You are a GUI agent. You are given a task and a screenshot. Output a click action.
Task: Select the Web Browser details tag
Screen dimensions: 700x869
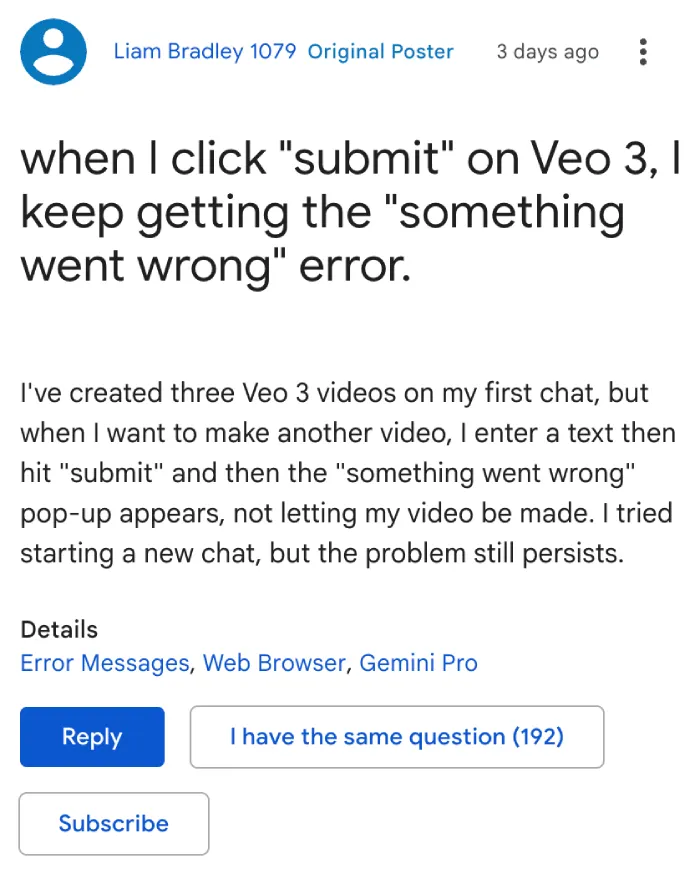(274, 663)
